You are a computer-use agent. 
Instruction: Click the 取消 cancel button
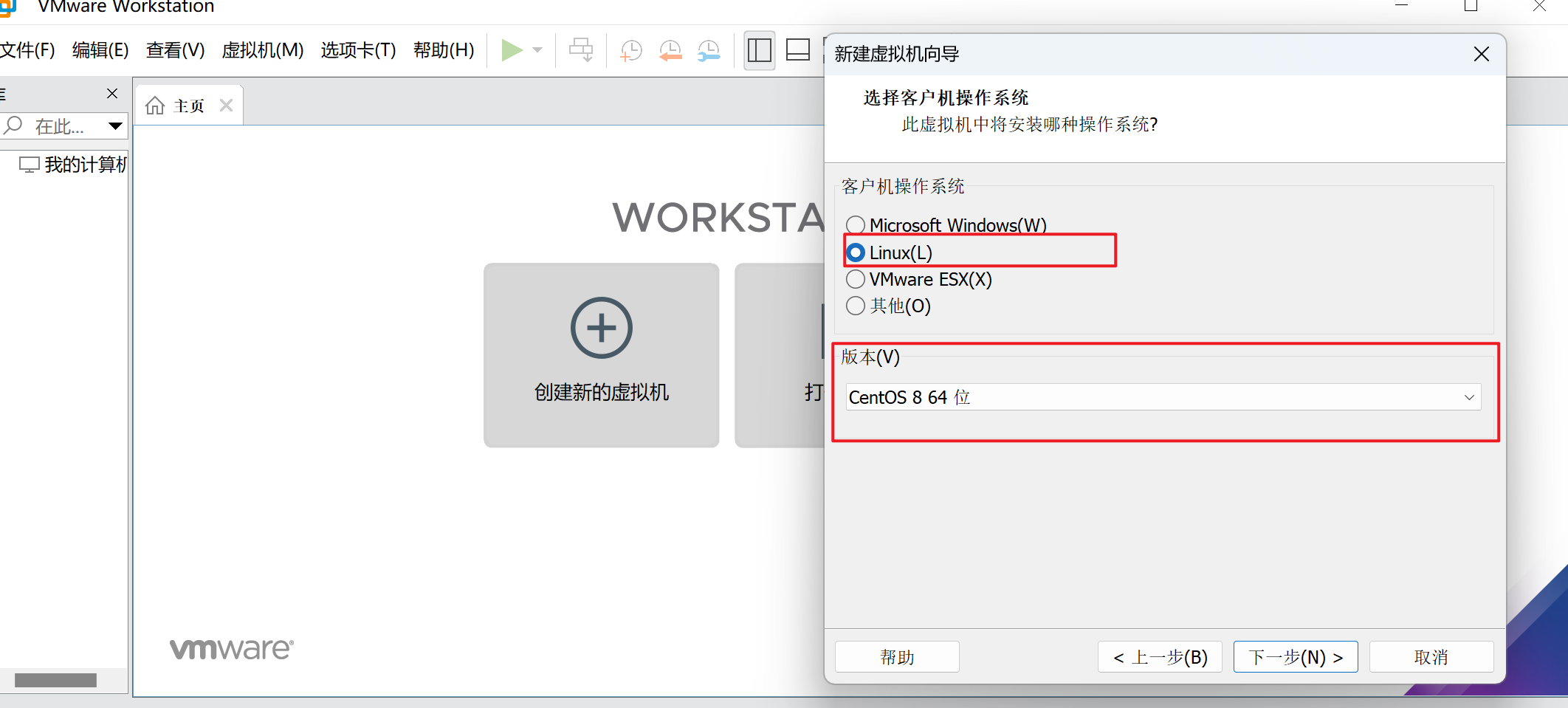(x=1431, y=657)
